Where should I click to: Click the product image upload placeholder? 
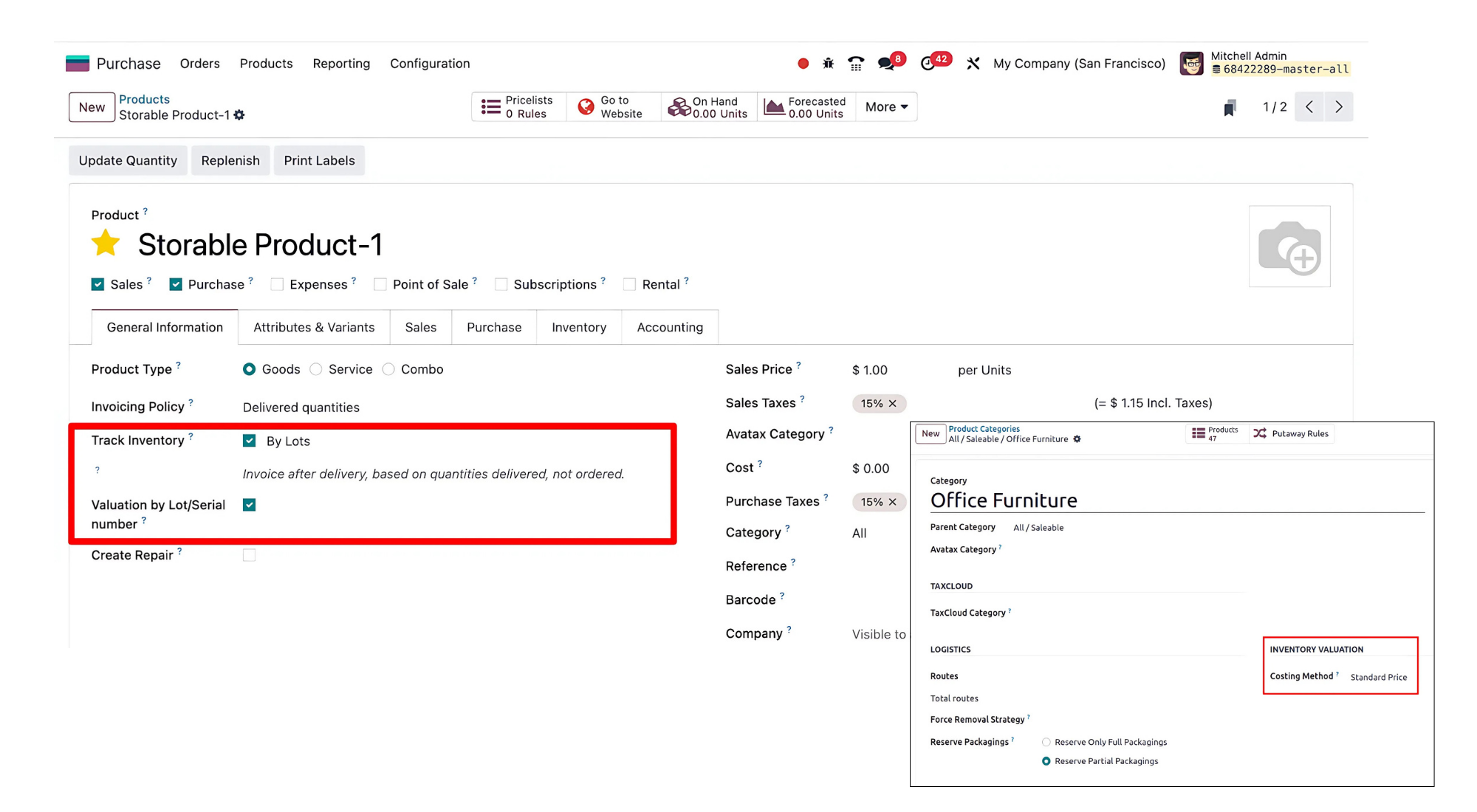[x=1289, y=247]
